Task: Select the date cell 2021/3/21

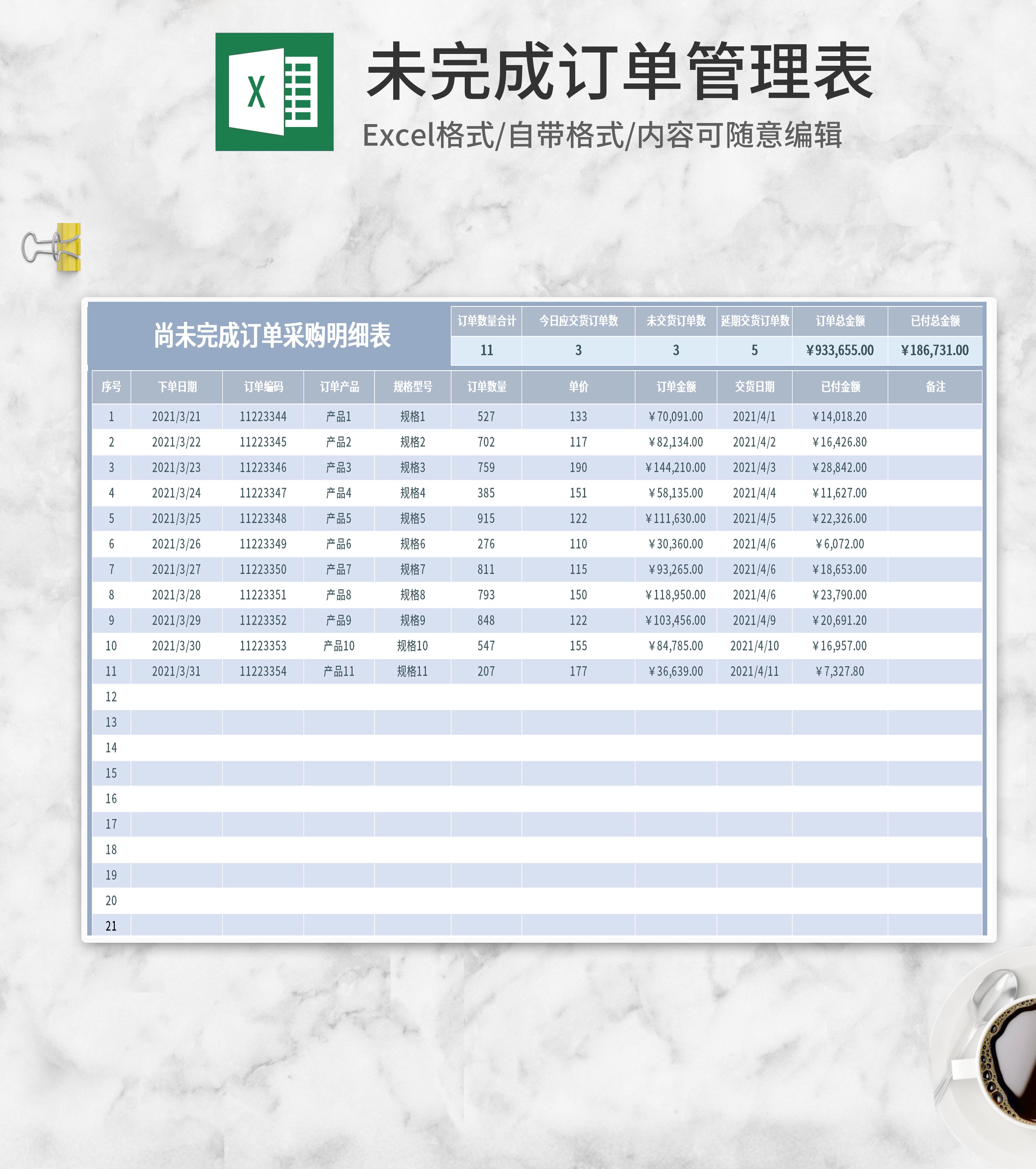Action: coord(177,416)
